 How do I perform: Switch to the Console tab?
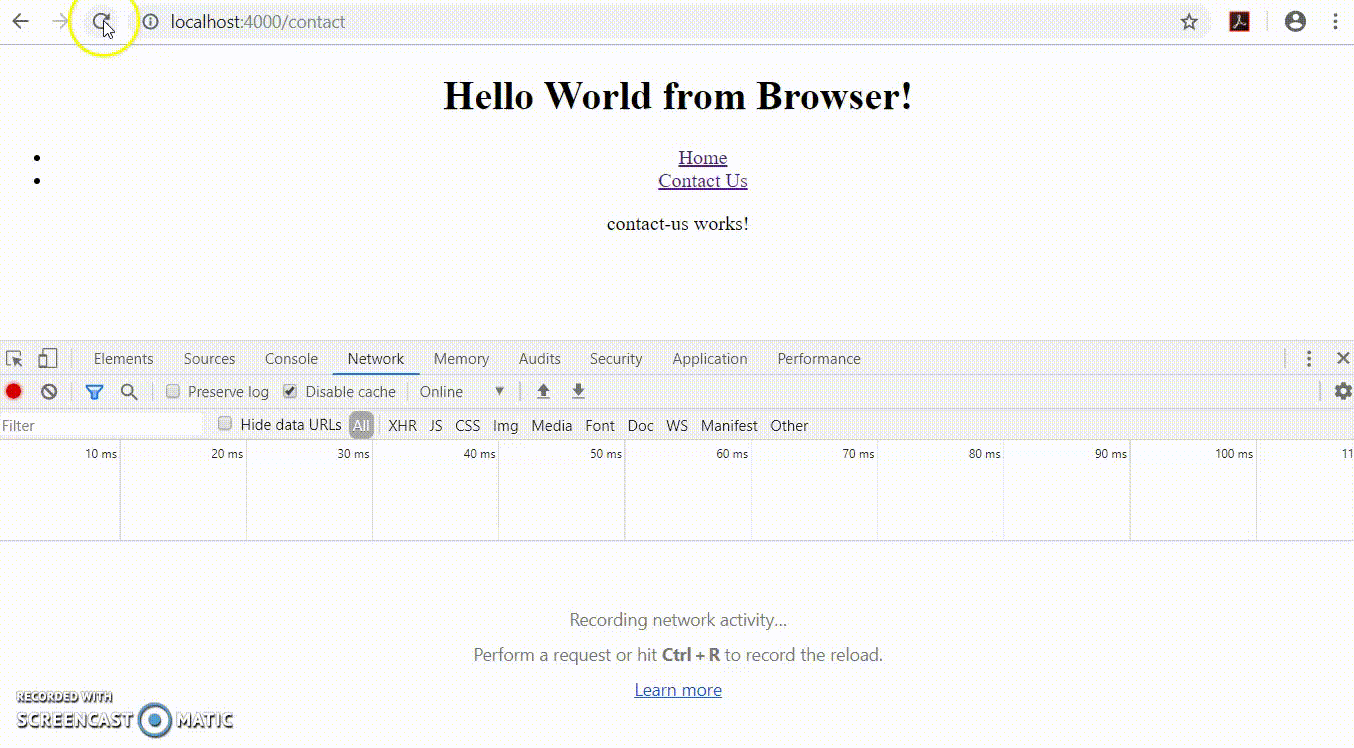[290, 358]
